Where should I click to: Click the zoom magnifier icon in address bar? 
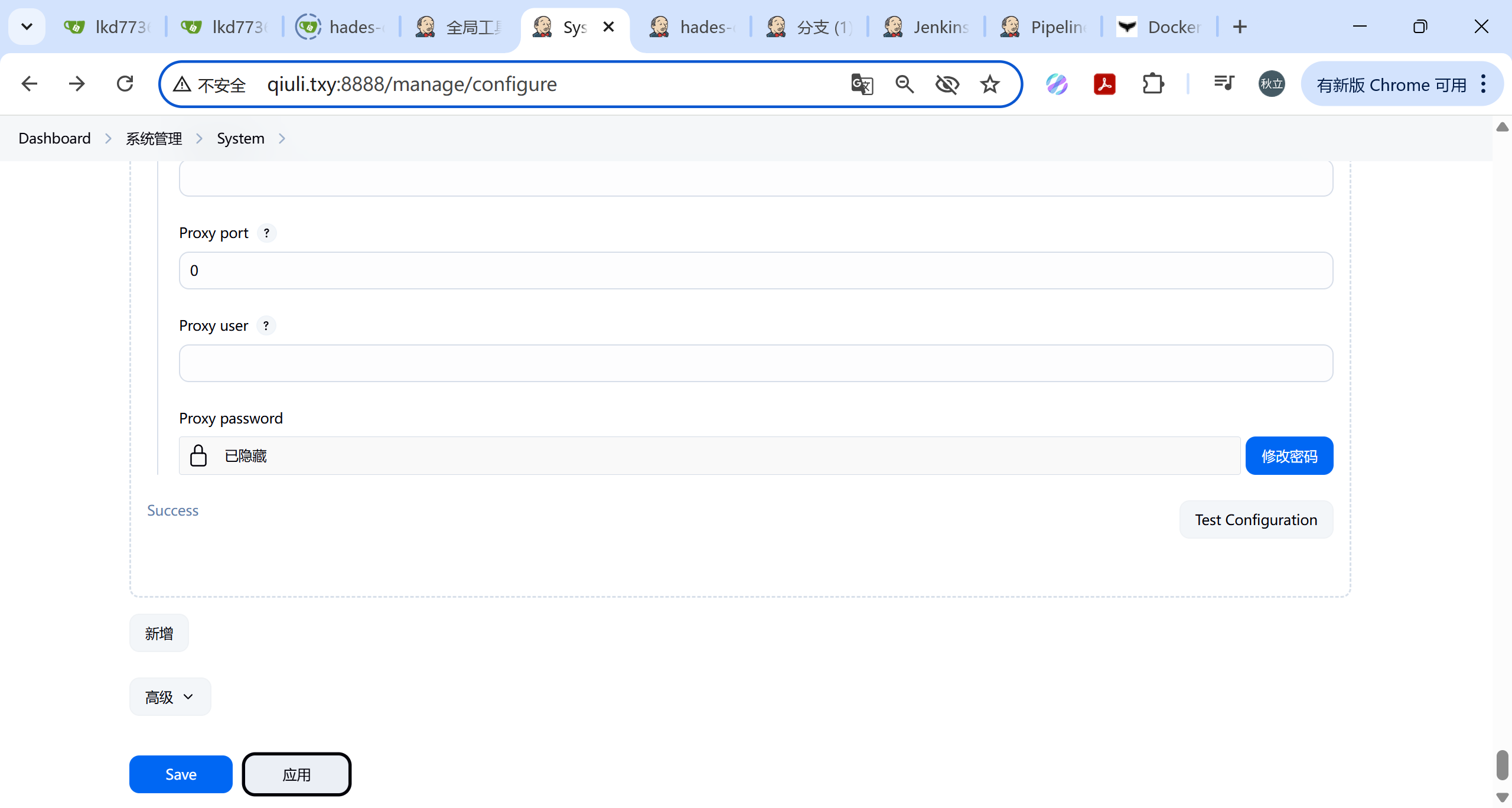coord(904,84)
